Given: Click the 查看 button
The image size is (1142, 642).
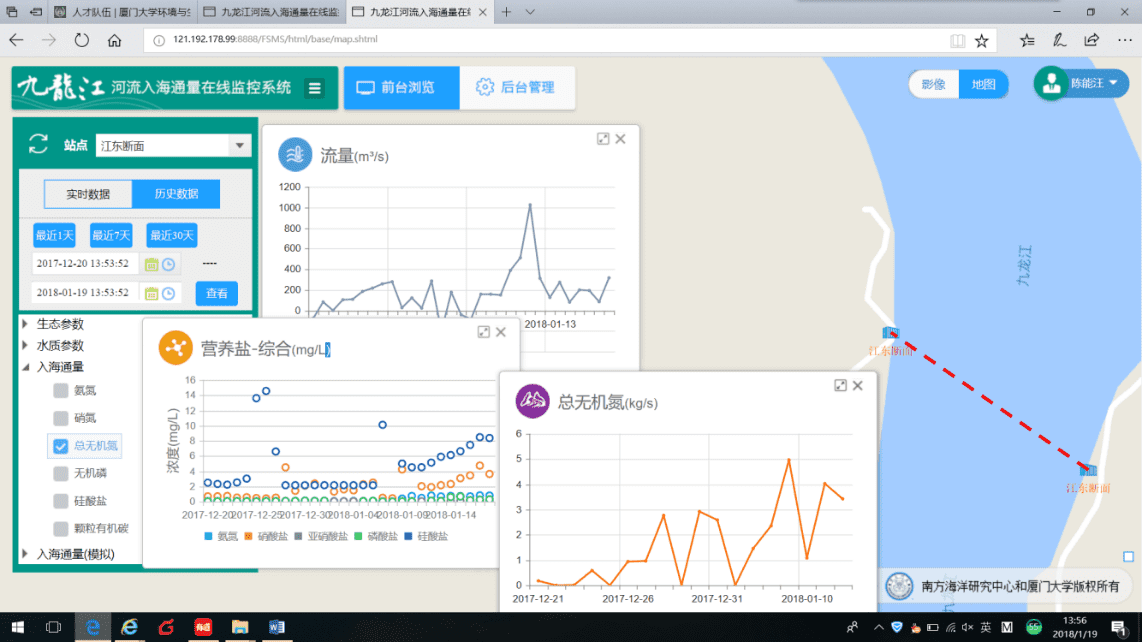Looking at the screenshot, I should point(216,293).
